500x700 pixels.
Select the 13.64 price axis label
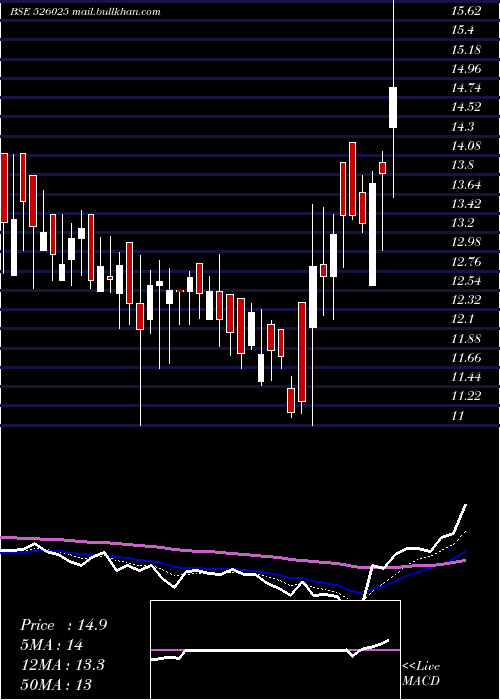pos(466,184)
